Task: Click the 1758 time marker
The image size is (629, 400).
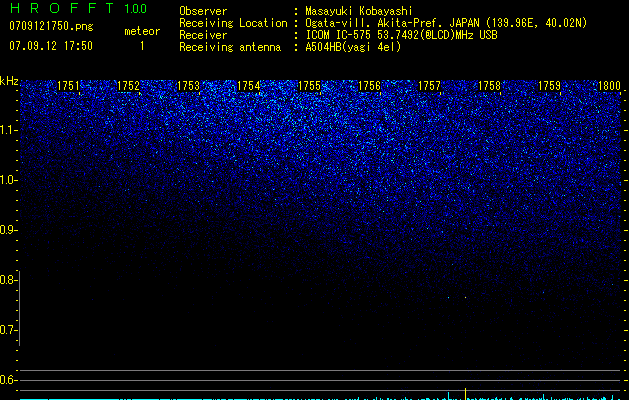Action: point(490,86)
